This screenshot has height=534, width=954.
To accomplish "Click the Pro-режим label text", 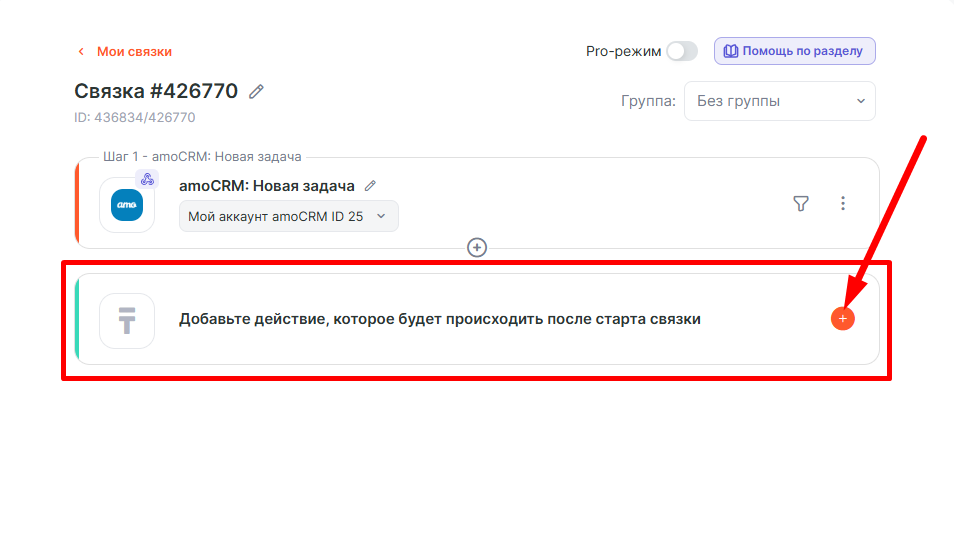I will click(623, 51).
